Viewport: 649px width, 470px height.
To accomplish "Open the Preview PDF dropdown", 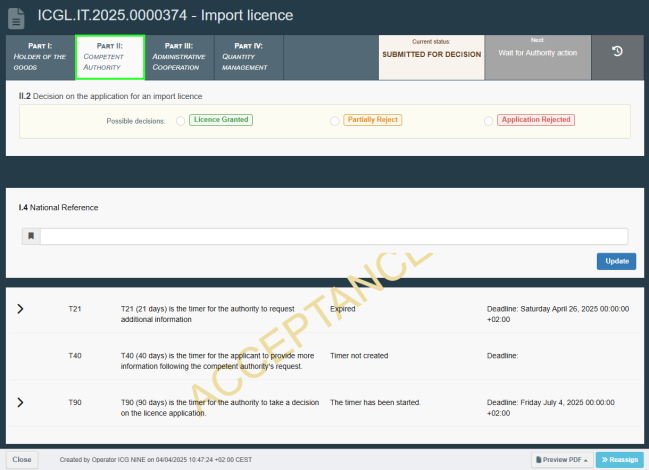I will tap(561, 459).
